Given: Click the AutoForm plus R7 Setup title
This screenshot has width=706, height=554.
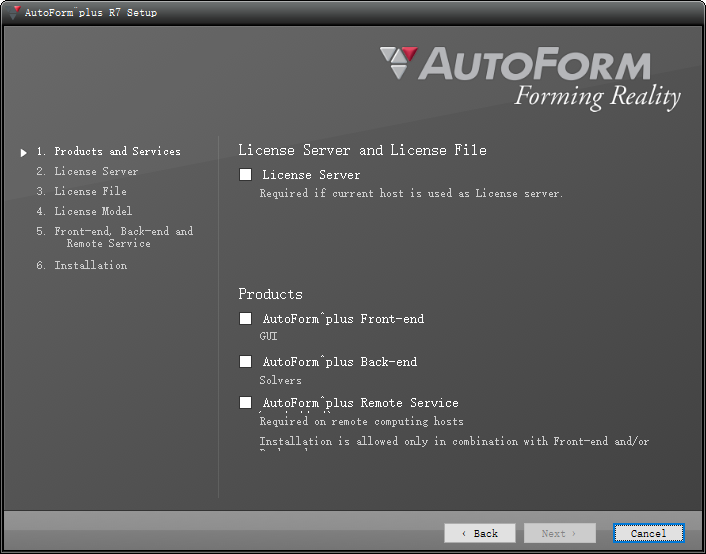Looking at the screenshot, I should tap(91, 13).
